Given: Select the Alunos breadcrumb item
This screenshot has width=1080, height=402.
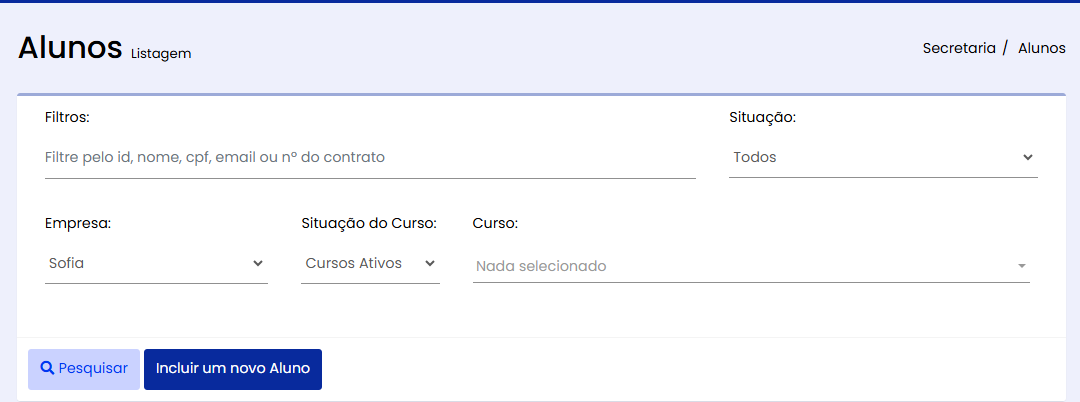Looking at the screenshot, I should 1041,48.
